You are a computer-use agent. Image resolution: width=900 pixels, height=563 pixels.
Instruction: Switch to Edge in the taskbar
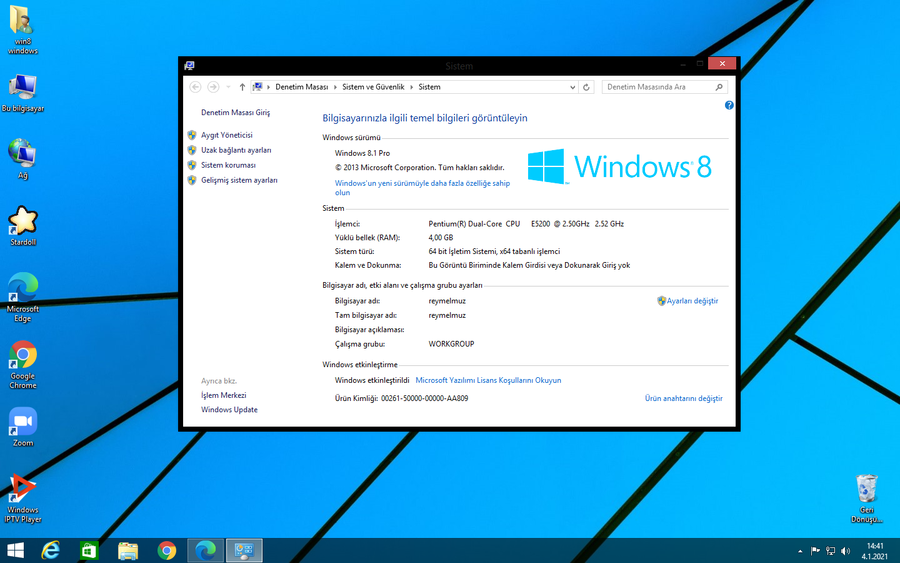pos(205,550)
